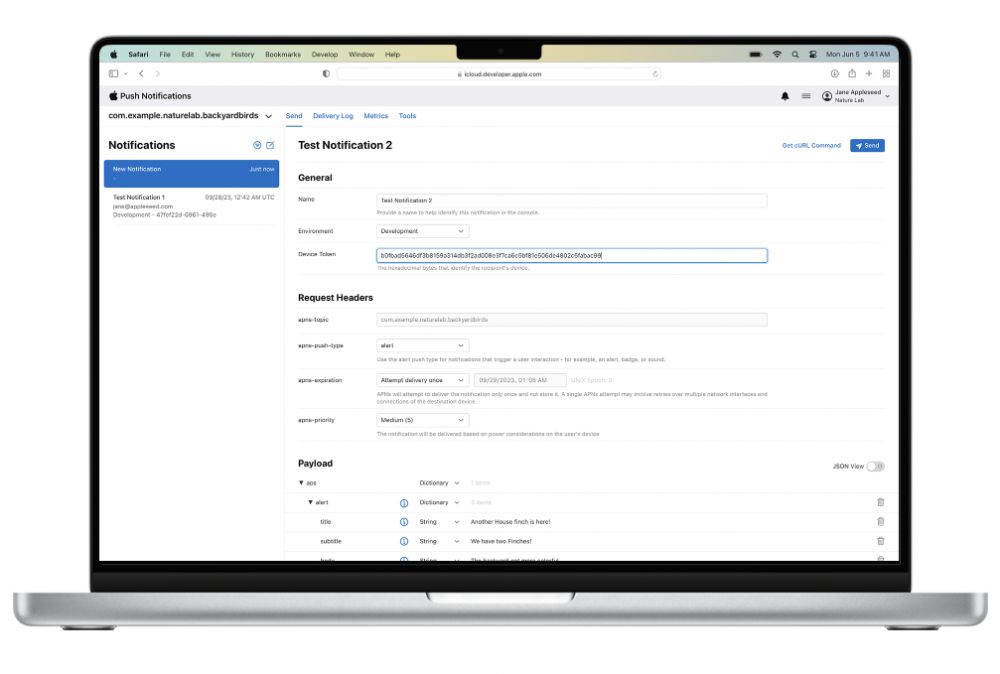Click the blue Send button
The height and width of the screenshot is (674, 1000).
(x=867, y=145)
